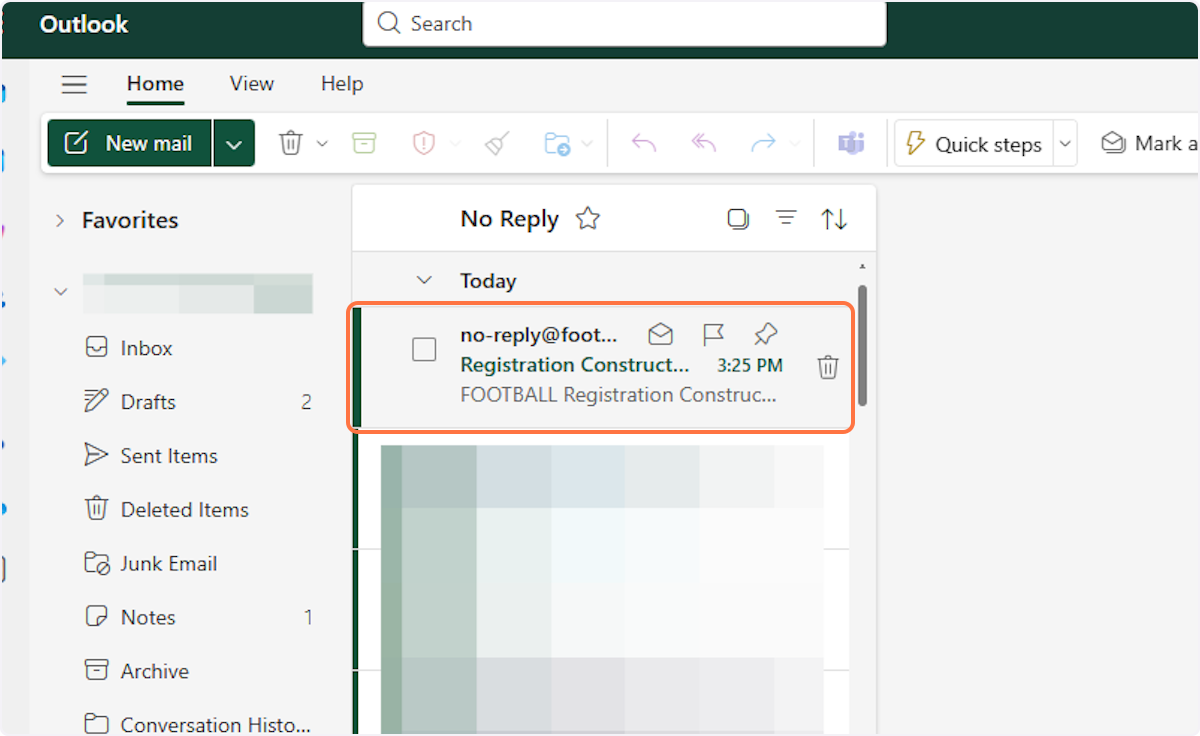The image size is (1200, 736).
Task: Open the New mail dropdown arrow
Action: point(233,144)
